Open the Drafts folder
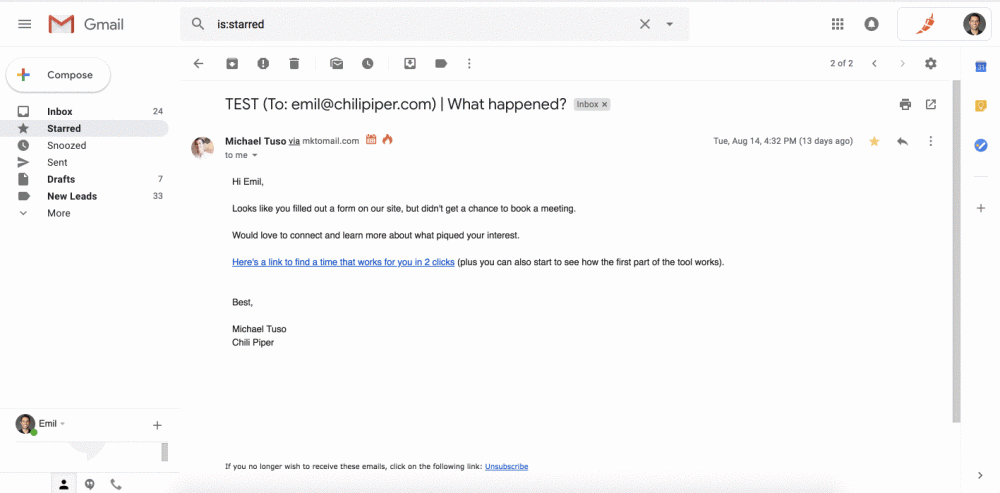 (x=84, y=179)
